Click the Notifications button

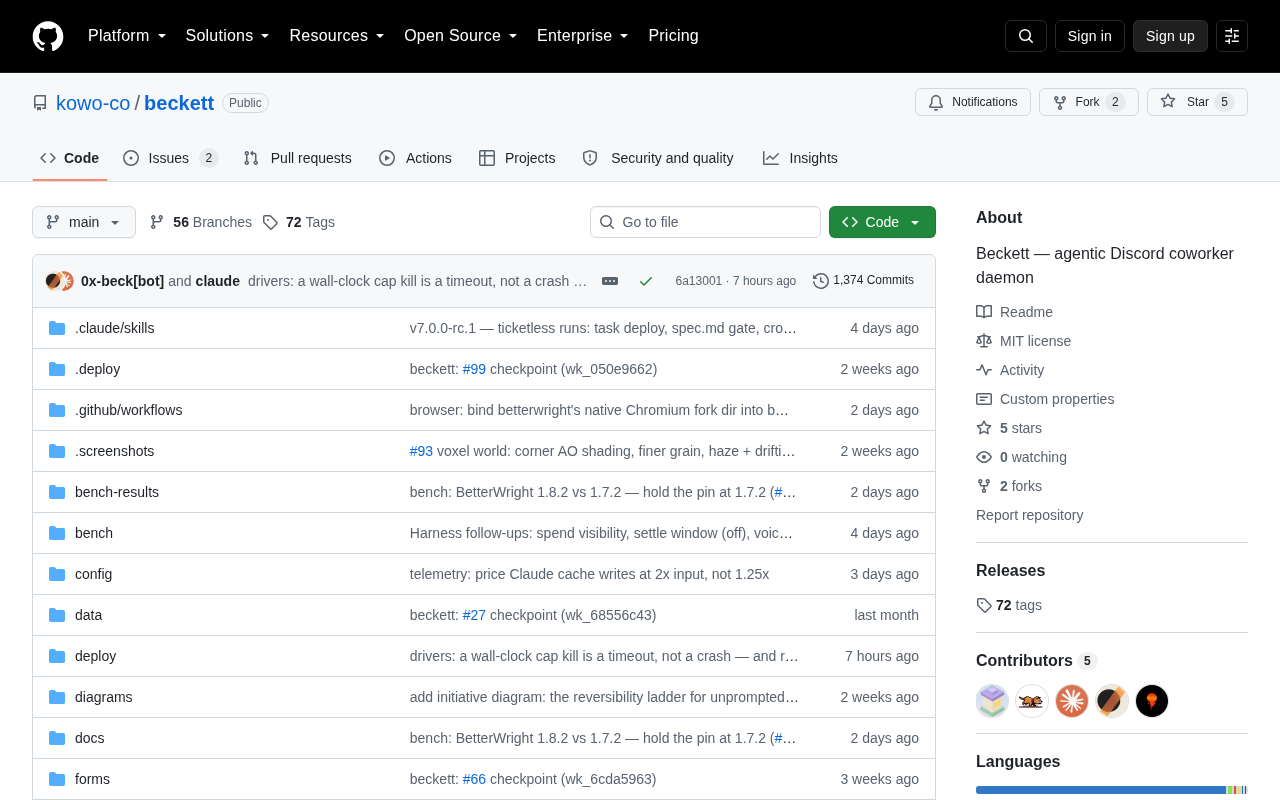[x=973, y=102]
